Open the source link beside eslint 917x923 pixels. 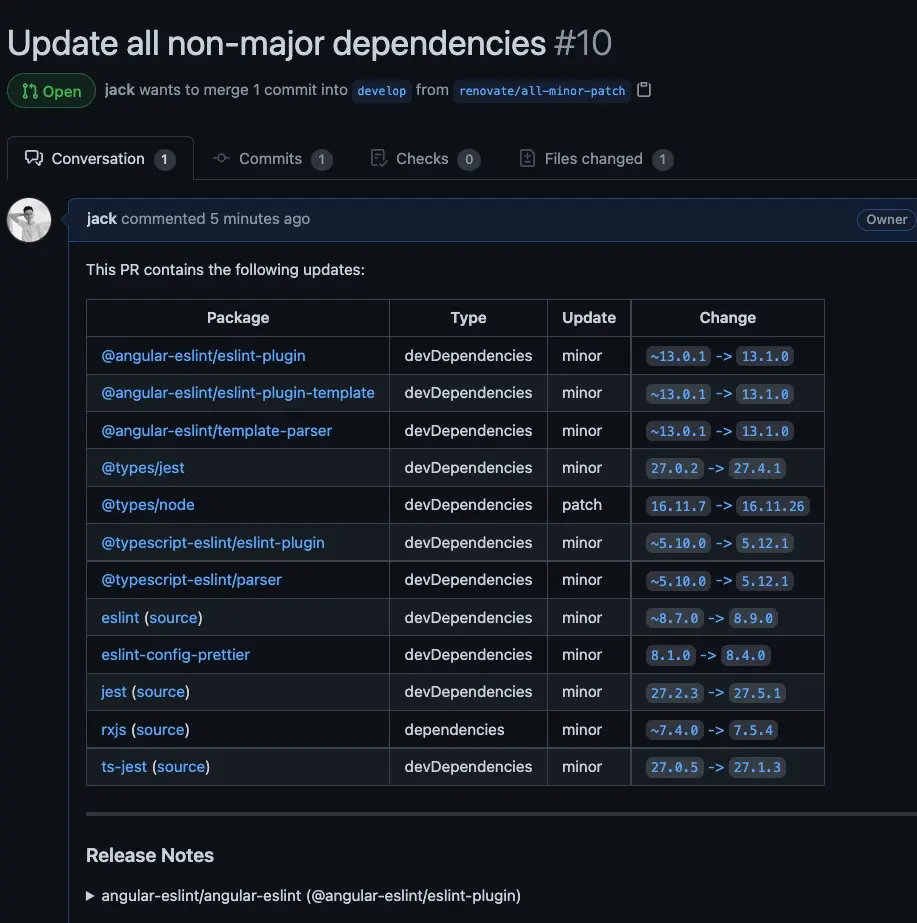(174, 617)
